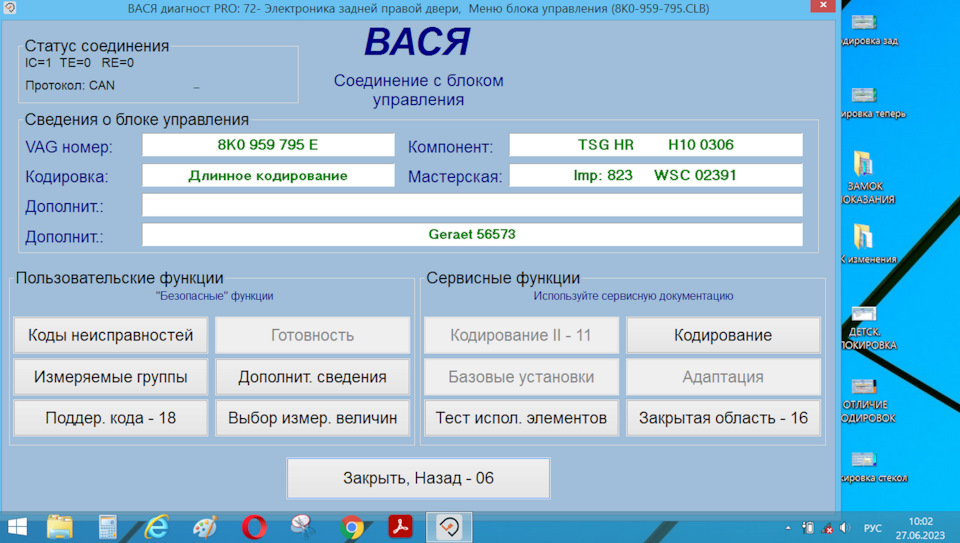Open Paint from the taskbar
This screenshot has height=543, width=960.
(x=204, y=527)
